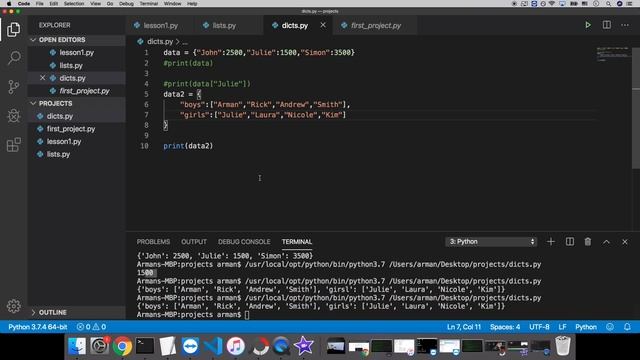The width and height of the screenshot is (640, 360).
Task: Open Google Chrome from the Dock
Action: (122, 346)
